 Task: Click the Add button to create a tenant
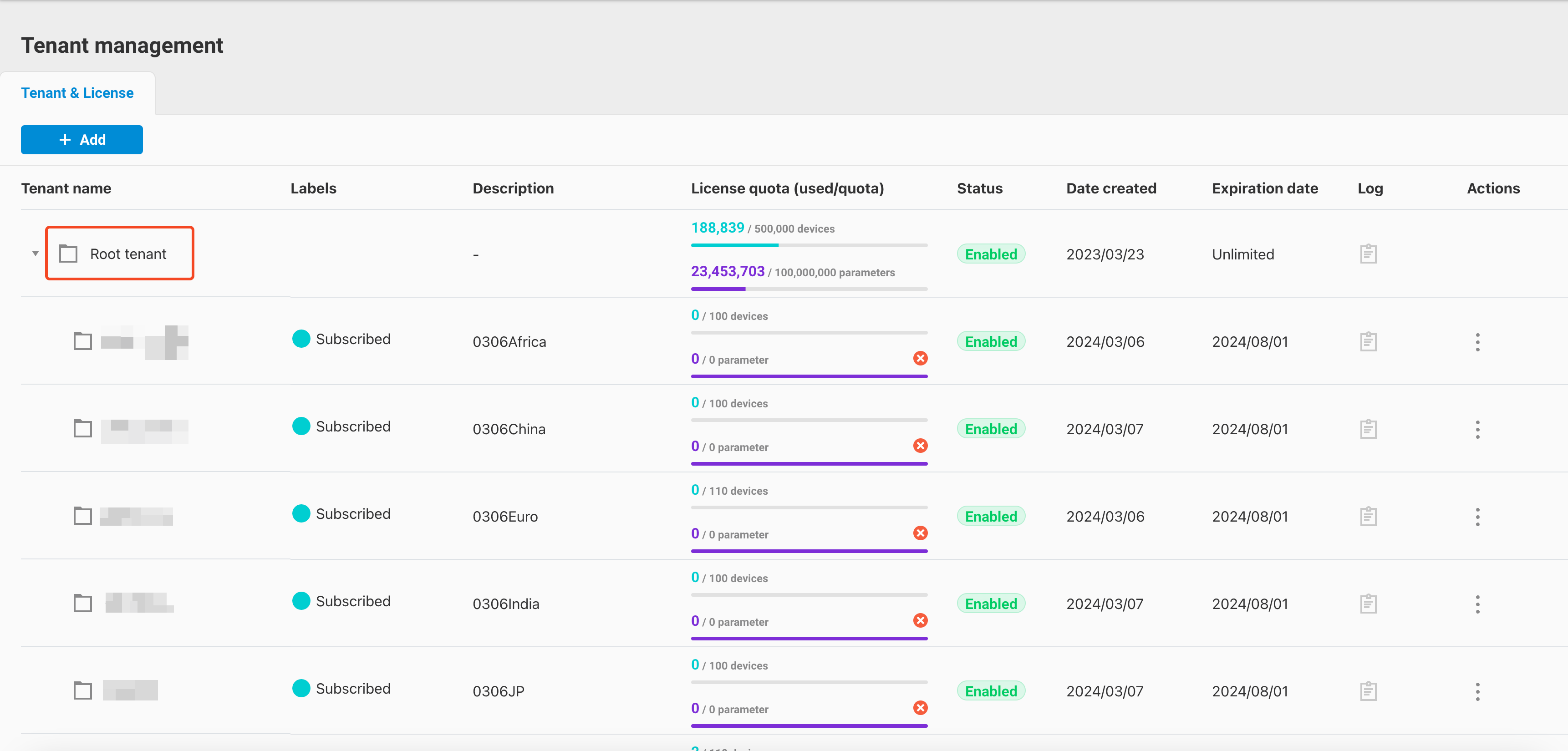tap(81, 139)
